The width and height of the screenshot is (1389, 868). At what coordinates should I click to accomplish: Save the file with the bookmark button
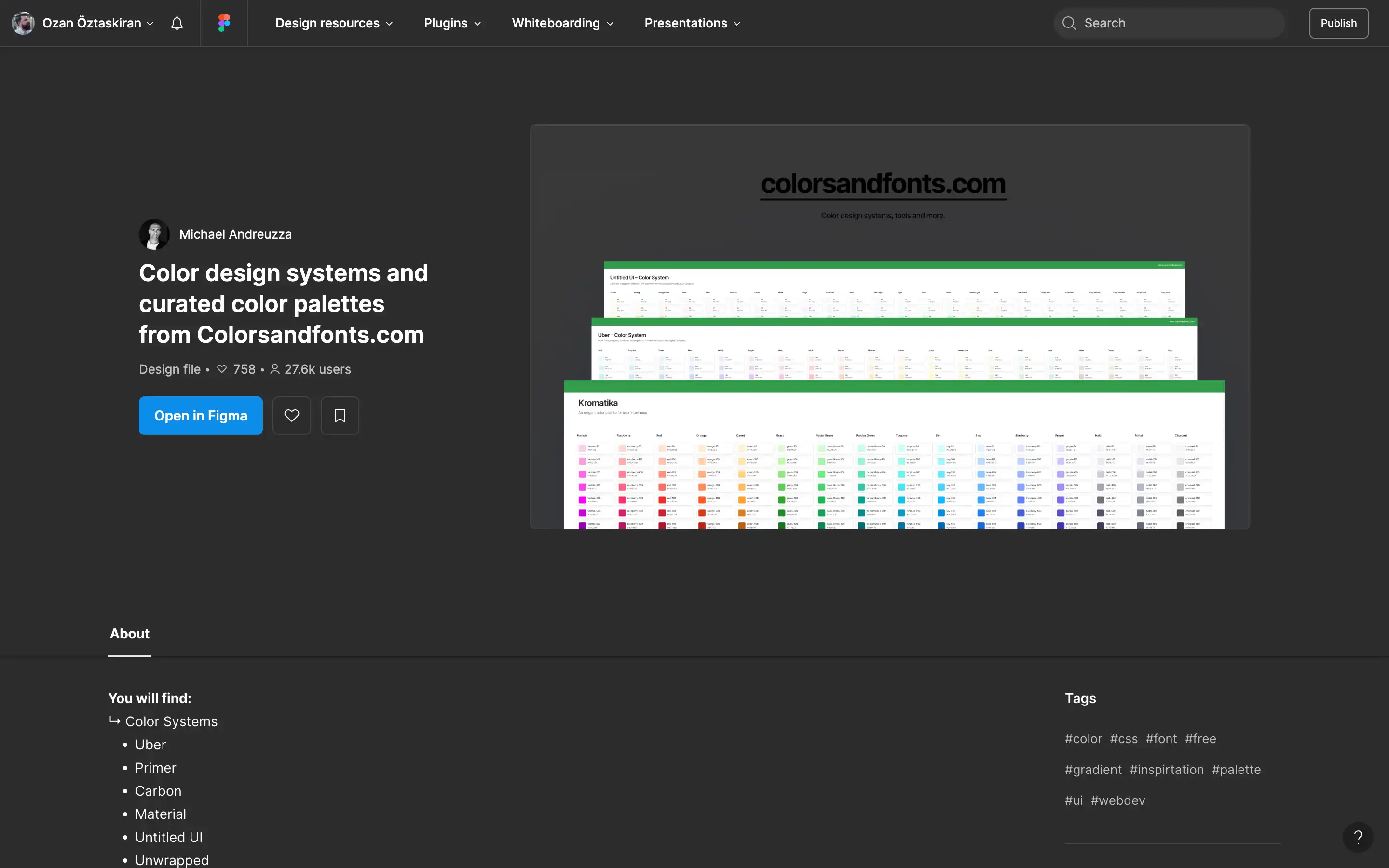340,416
